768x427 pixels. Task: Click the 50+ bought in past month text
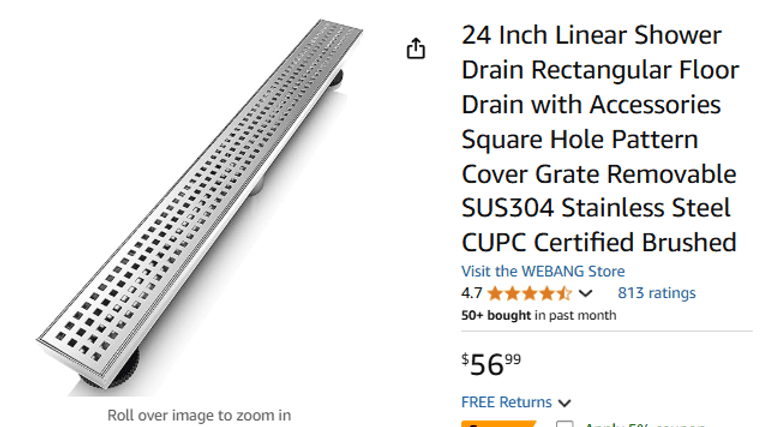(538, 315)
